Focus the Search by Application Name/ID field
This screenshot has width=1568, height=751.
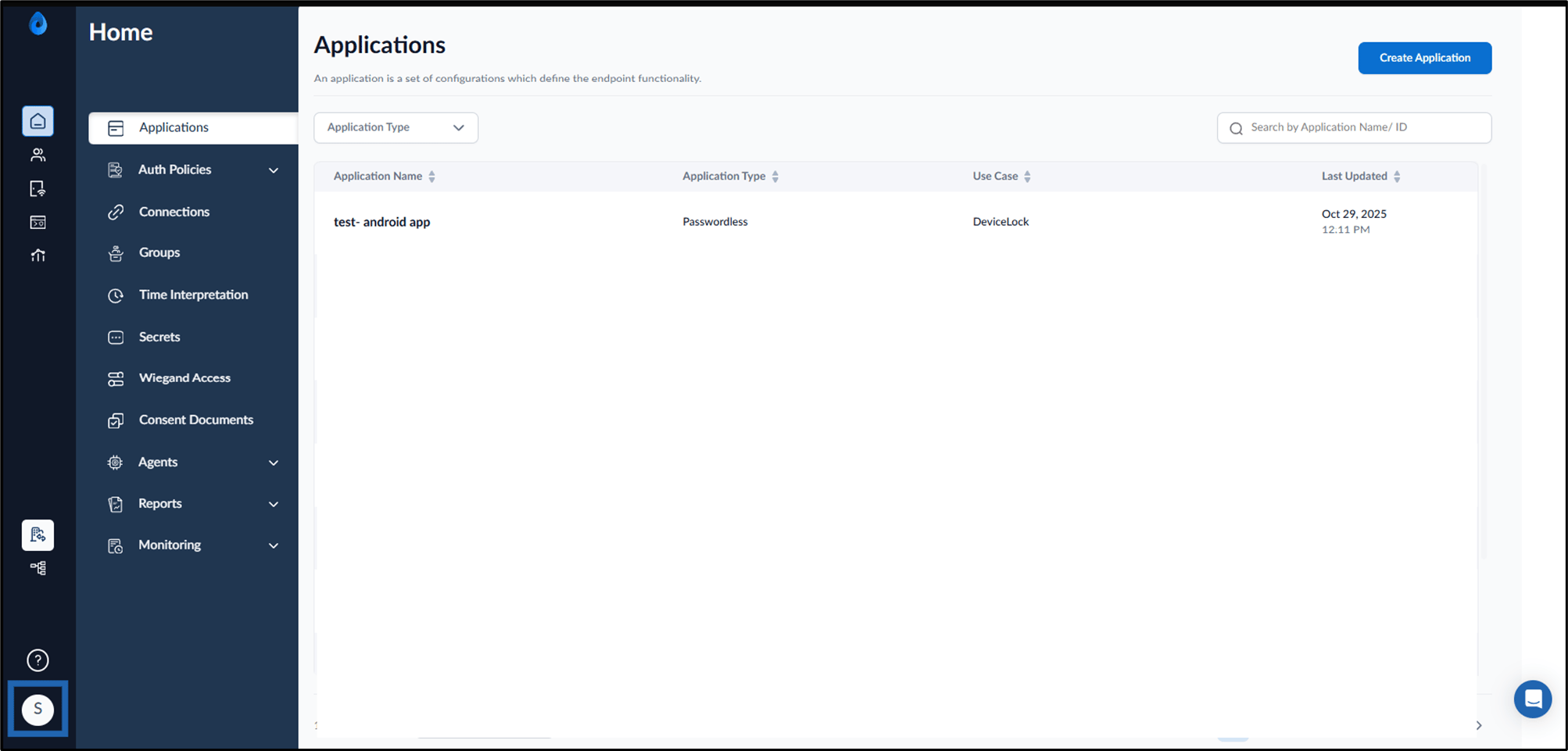point(1354,127)
